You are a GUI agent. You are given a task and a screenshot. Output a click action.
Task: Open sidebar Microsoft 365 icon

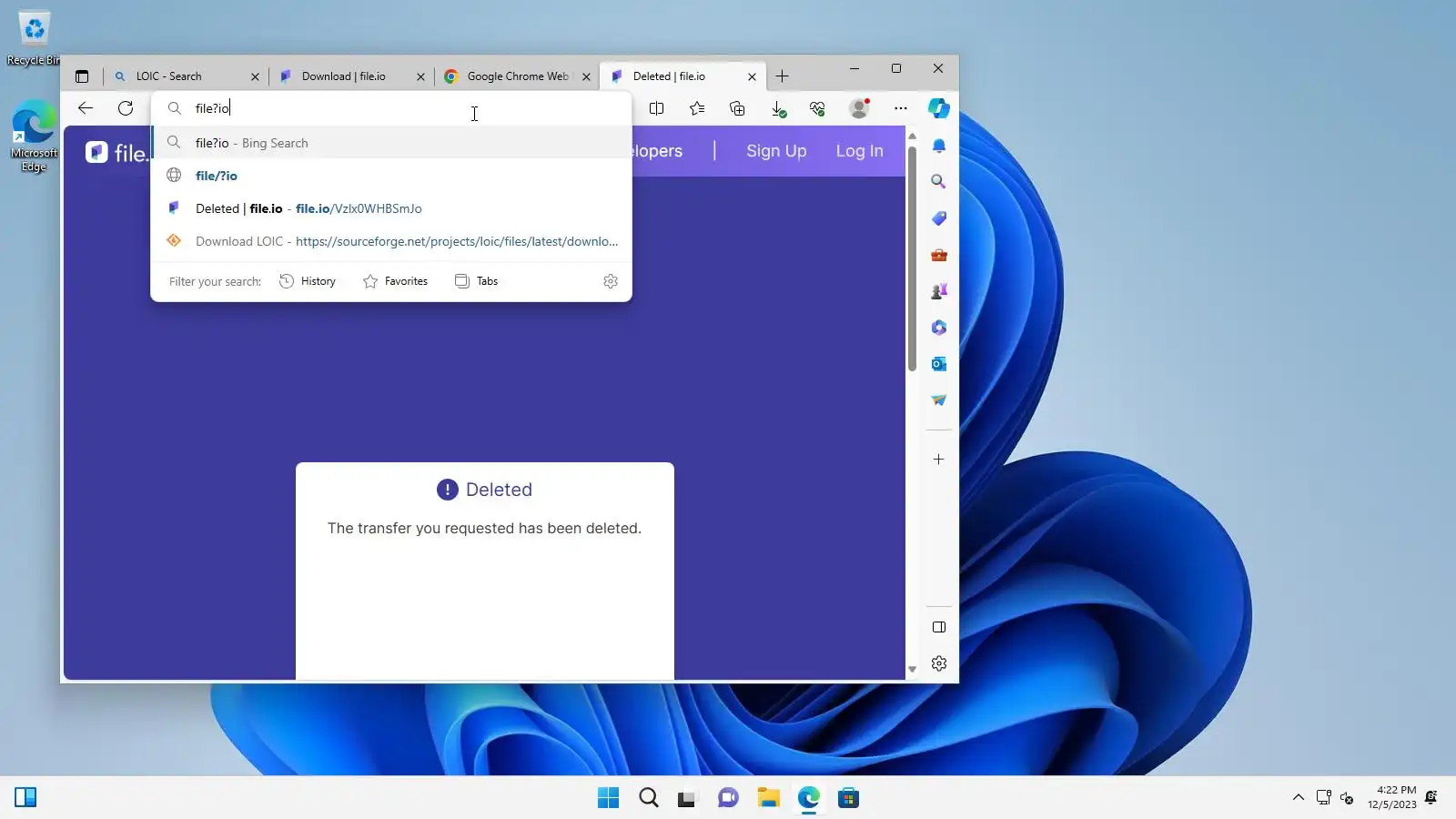tap(939, 328)
